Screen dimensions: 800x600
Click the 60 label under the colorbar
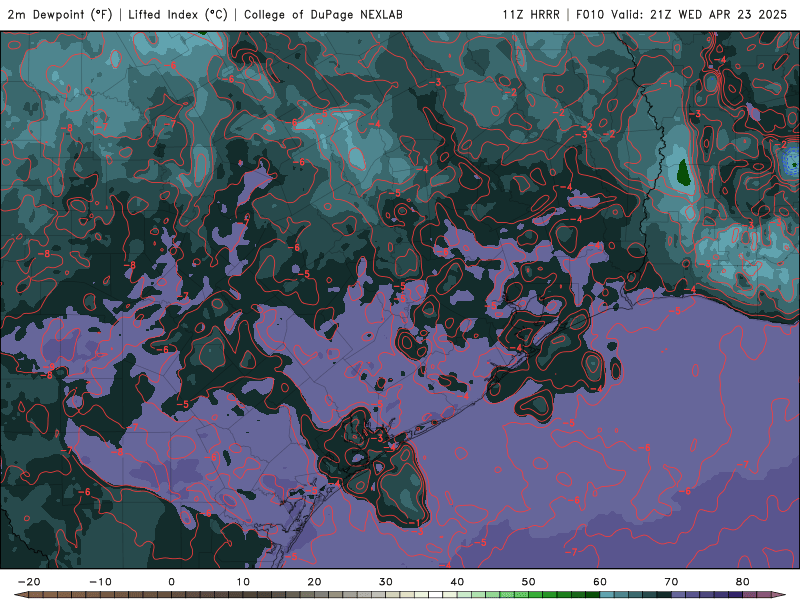point(600,582)
